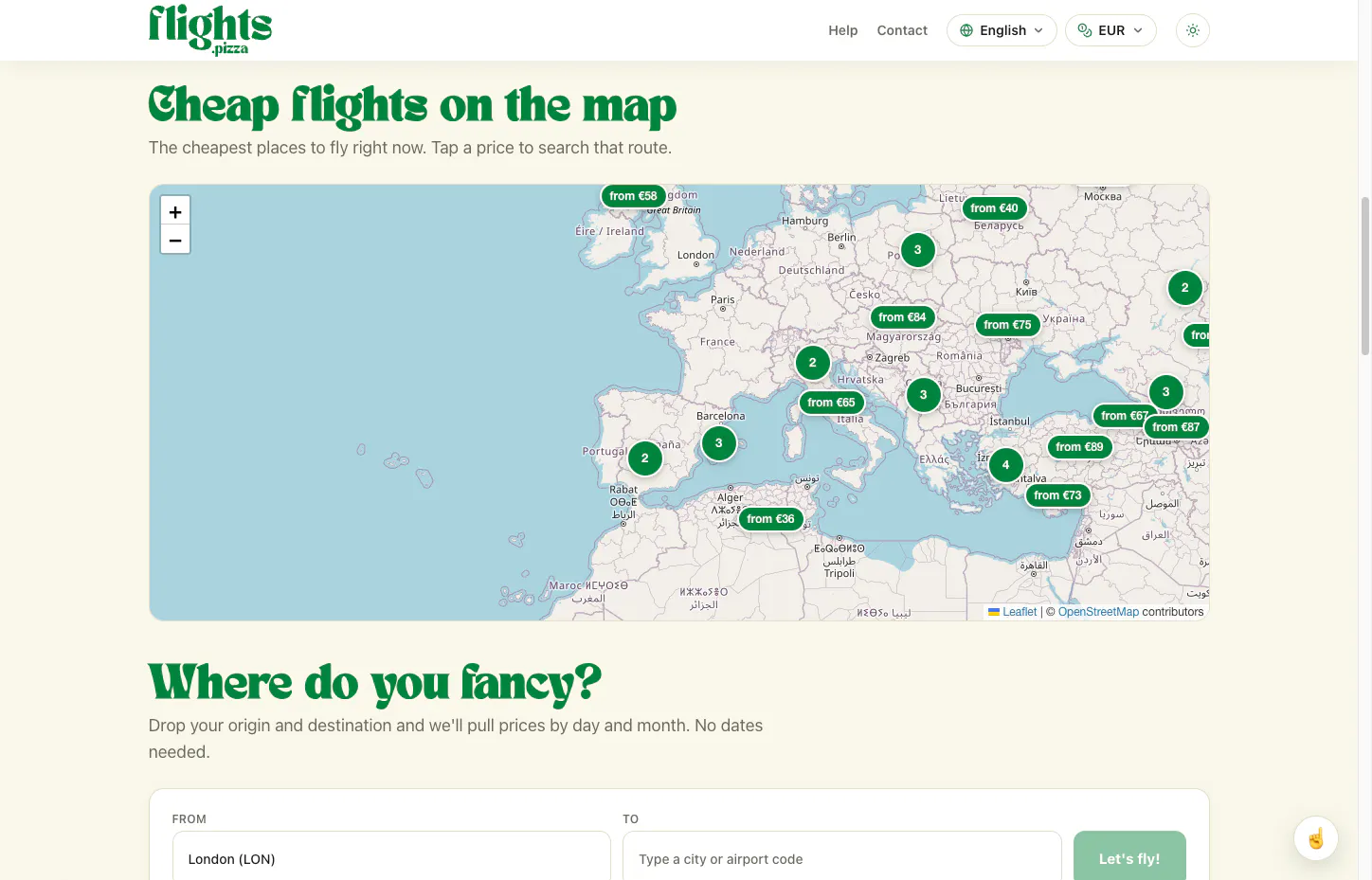Select the 'from €89' price marker
The height and width of the screenshot is (880, 1372).
click(x=1079, y=447)
